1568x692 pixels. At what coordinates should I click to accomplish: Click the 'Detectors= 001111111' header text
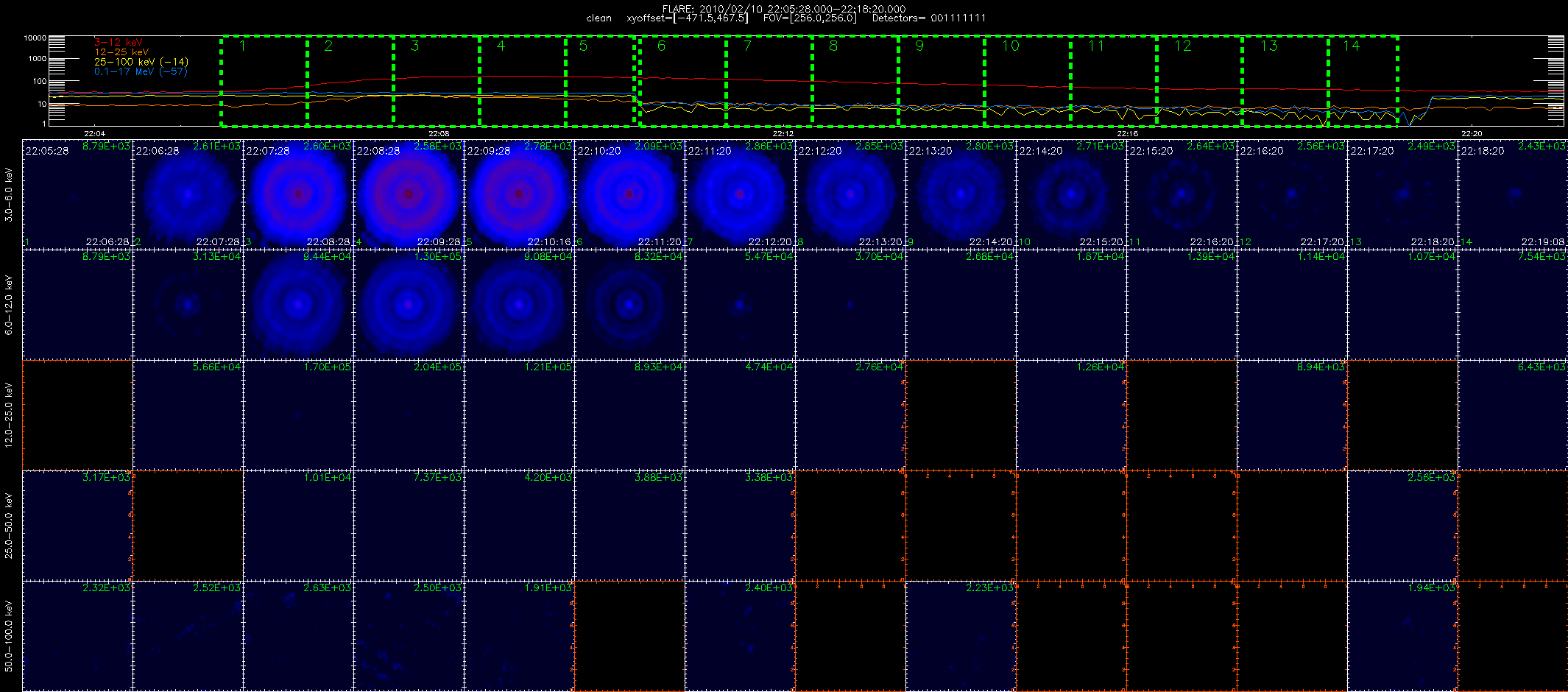pyautogui.click(x=929, y=18)
